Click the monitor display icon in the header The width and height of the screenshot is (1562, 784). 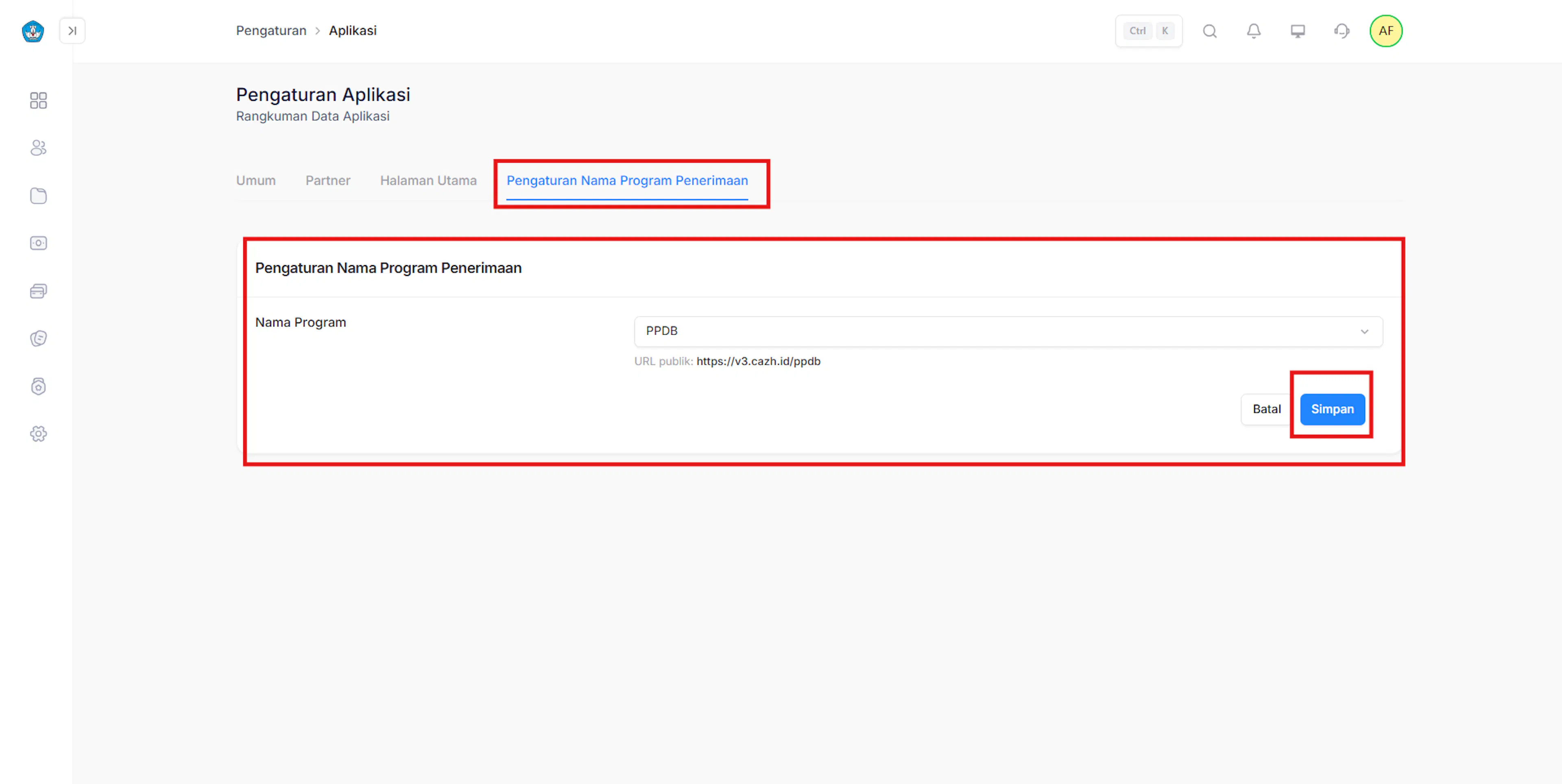pyautogui.click(x=1298, y=31)
